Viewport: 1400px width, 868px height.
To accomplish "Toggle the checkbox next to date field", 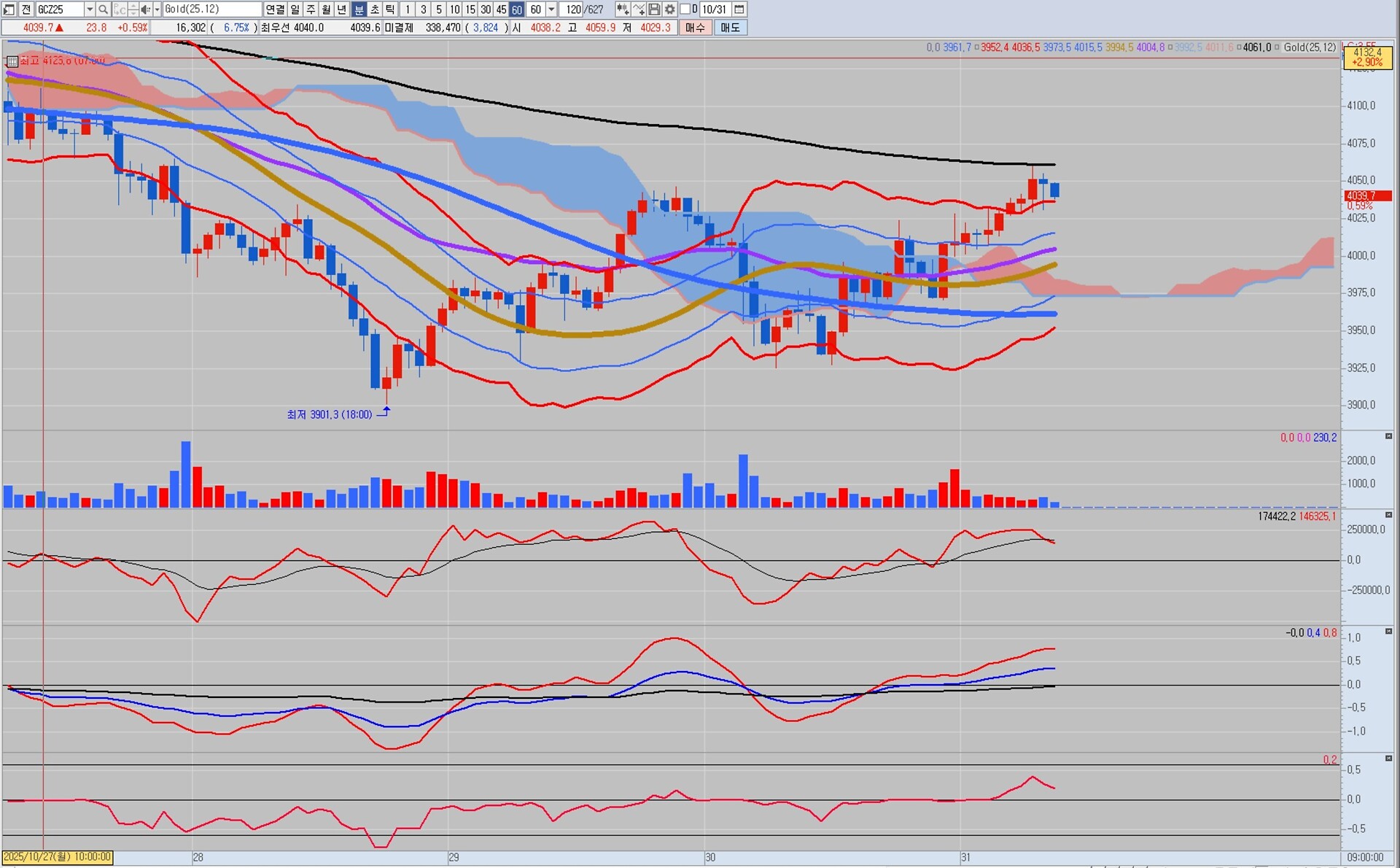I will (x=685, y=9).
